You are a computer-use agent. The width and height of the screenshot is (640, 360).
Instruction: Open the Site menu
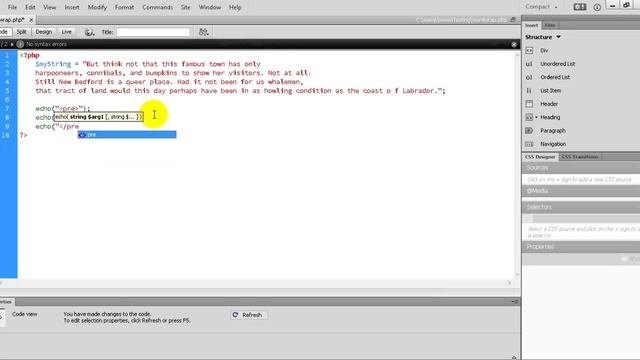pos(185,7)
